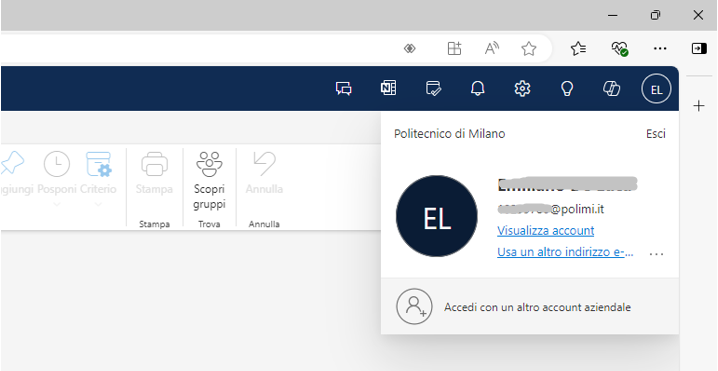
Task: Expand the Criterio dropdown chevron
Action: point(98,205)
